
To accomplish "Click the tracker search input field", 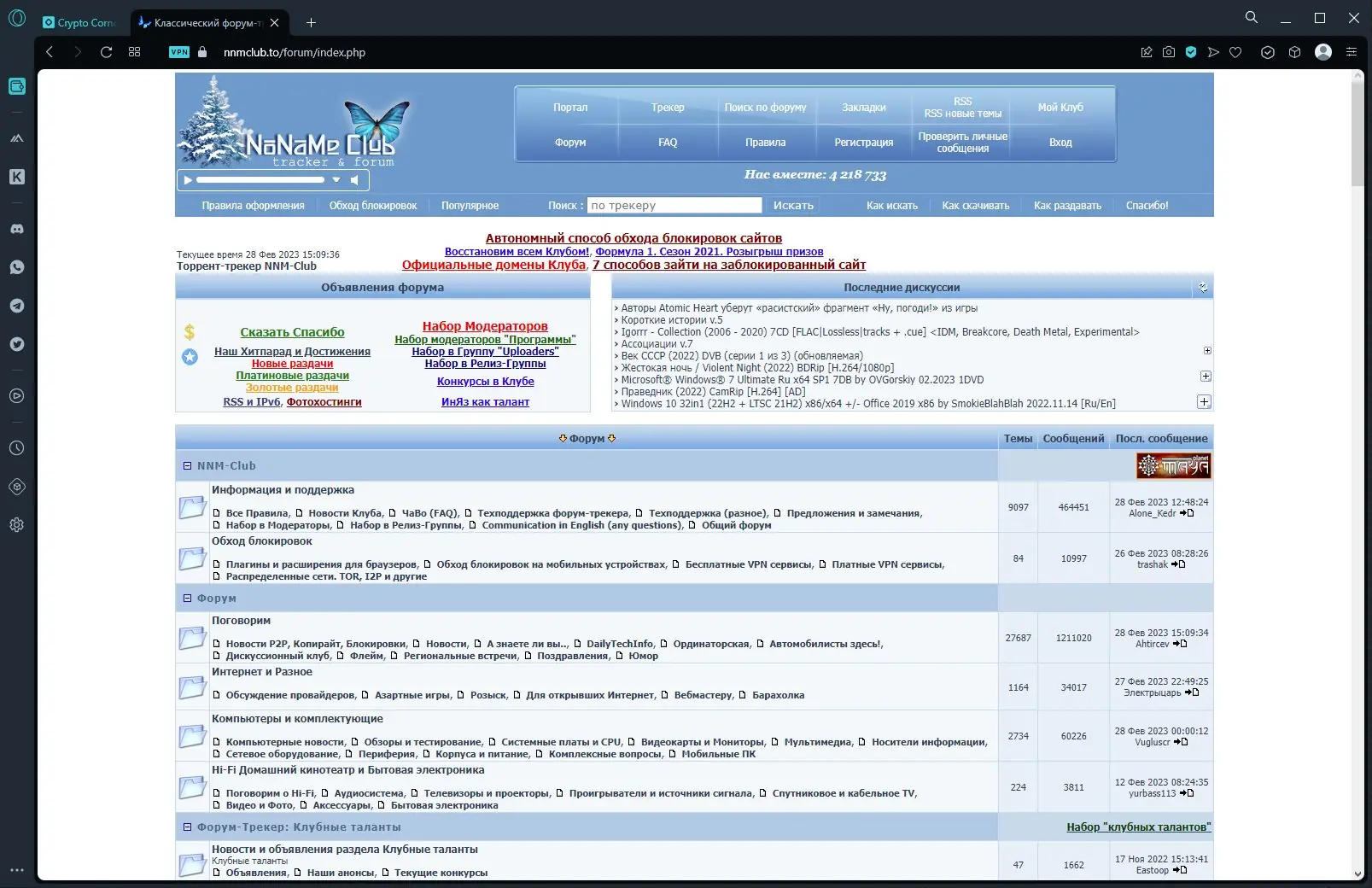I will 674,205.
